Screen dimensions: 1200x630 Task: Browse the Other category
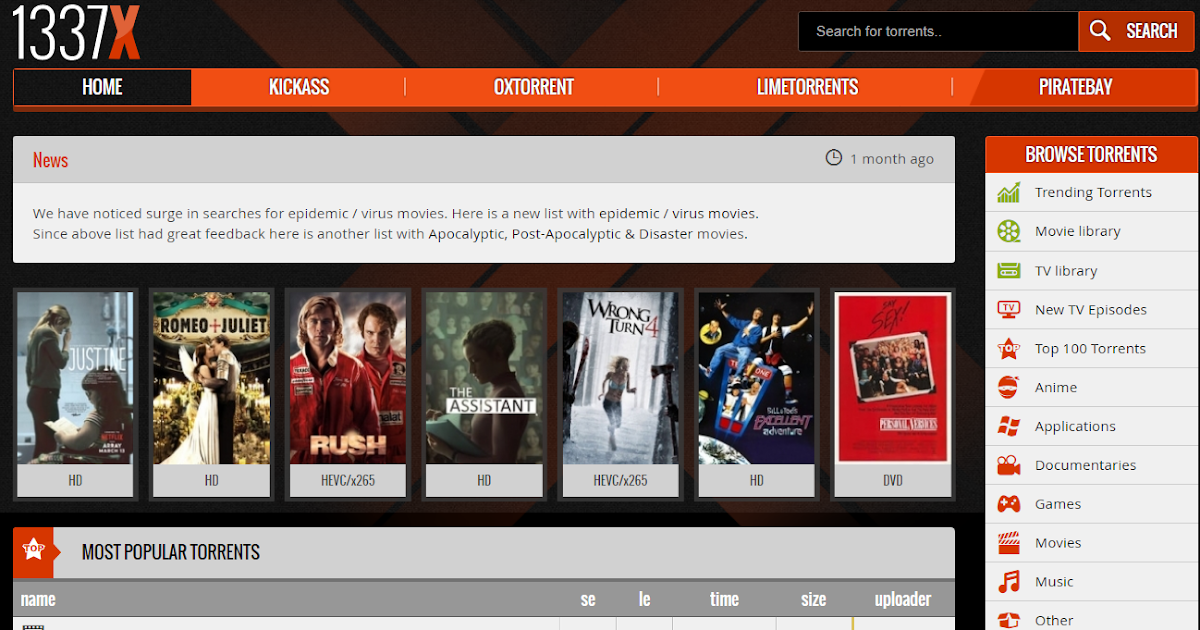tap(1054, 620)
